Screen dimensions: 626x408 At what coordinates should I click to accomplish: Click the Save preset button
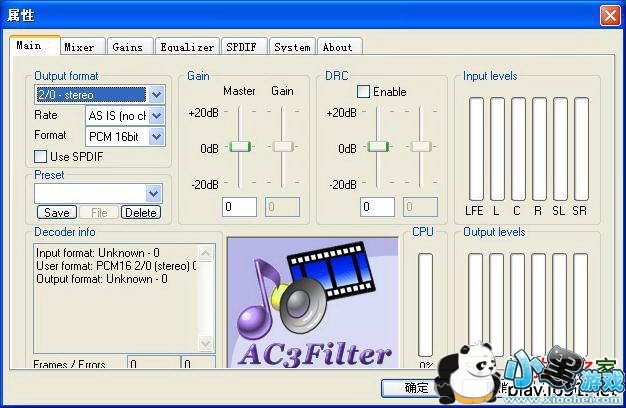coord(57,212)
